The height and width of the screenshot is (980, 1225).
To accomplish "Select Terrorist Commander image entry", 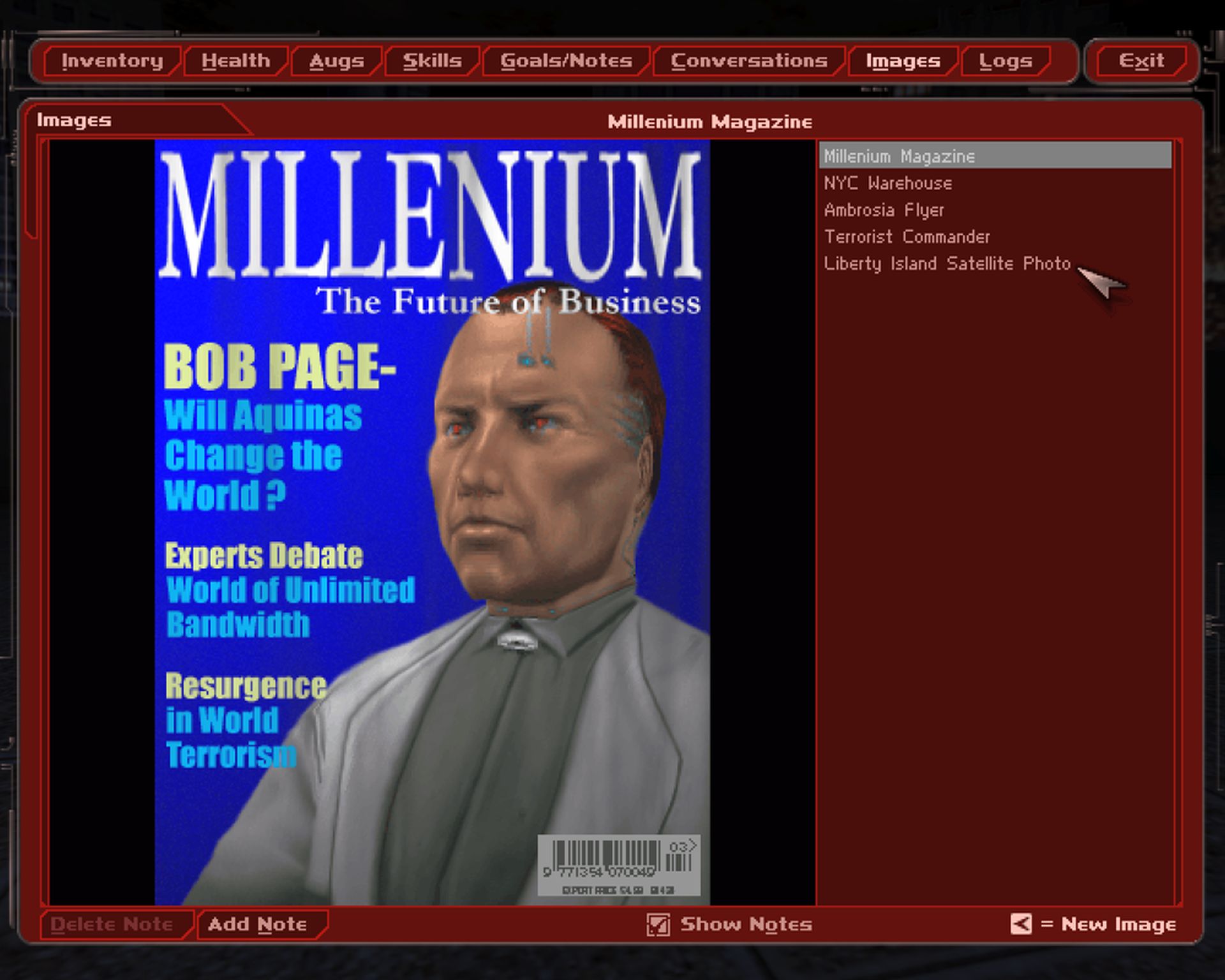I will (x=907, y=237).
